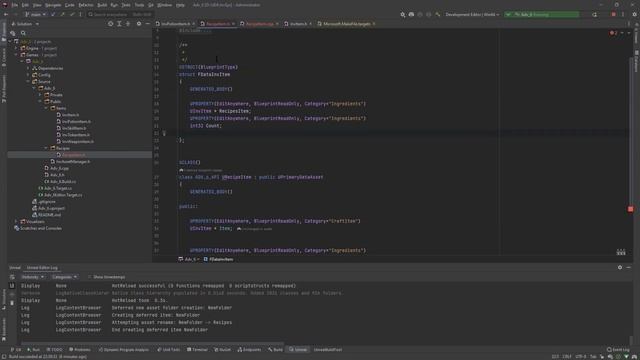Viewport: 640px width, 360px height.
Task: Click FDataInvItem breadcrumb
Action: 218,259
